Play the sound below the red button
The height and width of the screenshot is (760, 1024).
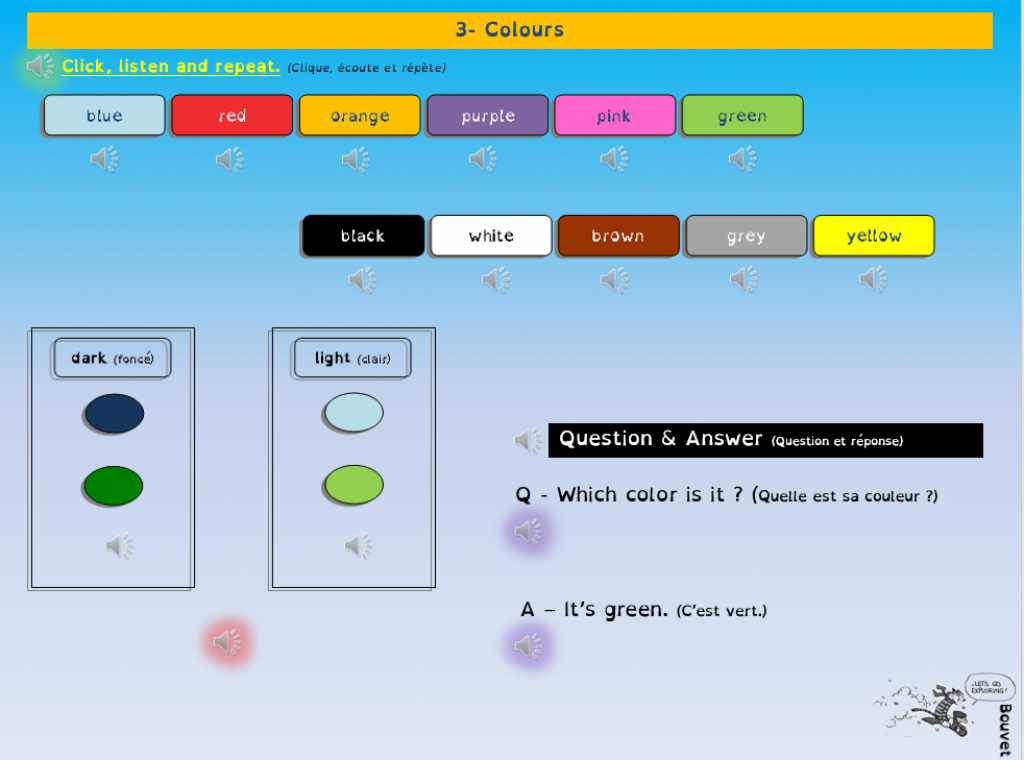coord(230,160)
